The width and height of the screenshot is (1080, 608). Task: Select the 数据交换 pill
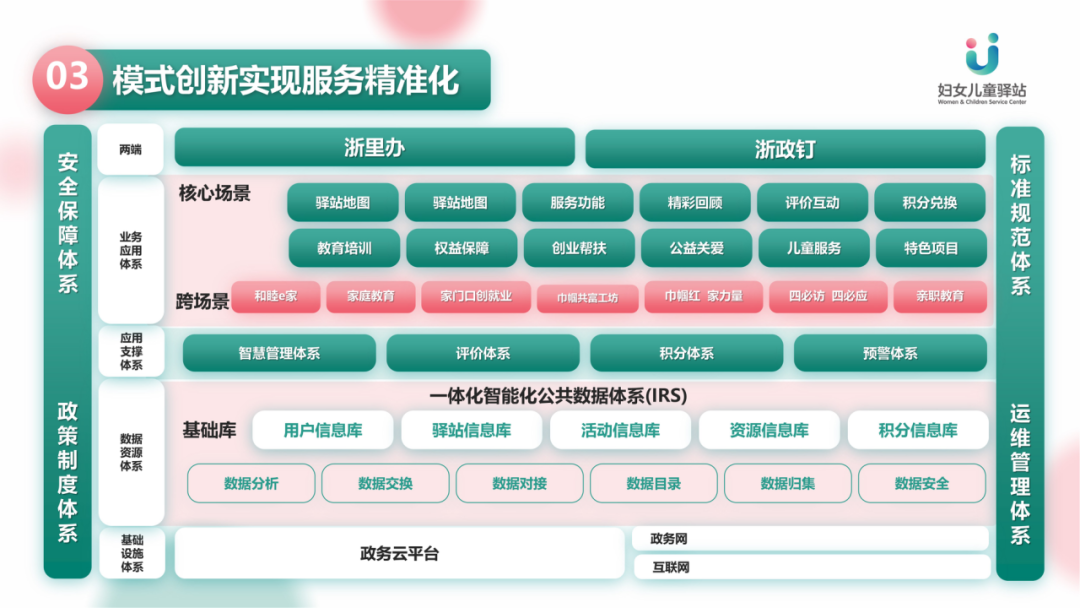tap(385, 483)
